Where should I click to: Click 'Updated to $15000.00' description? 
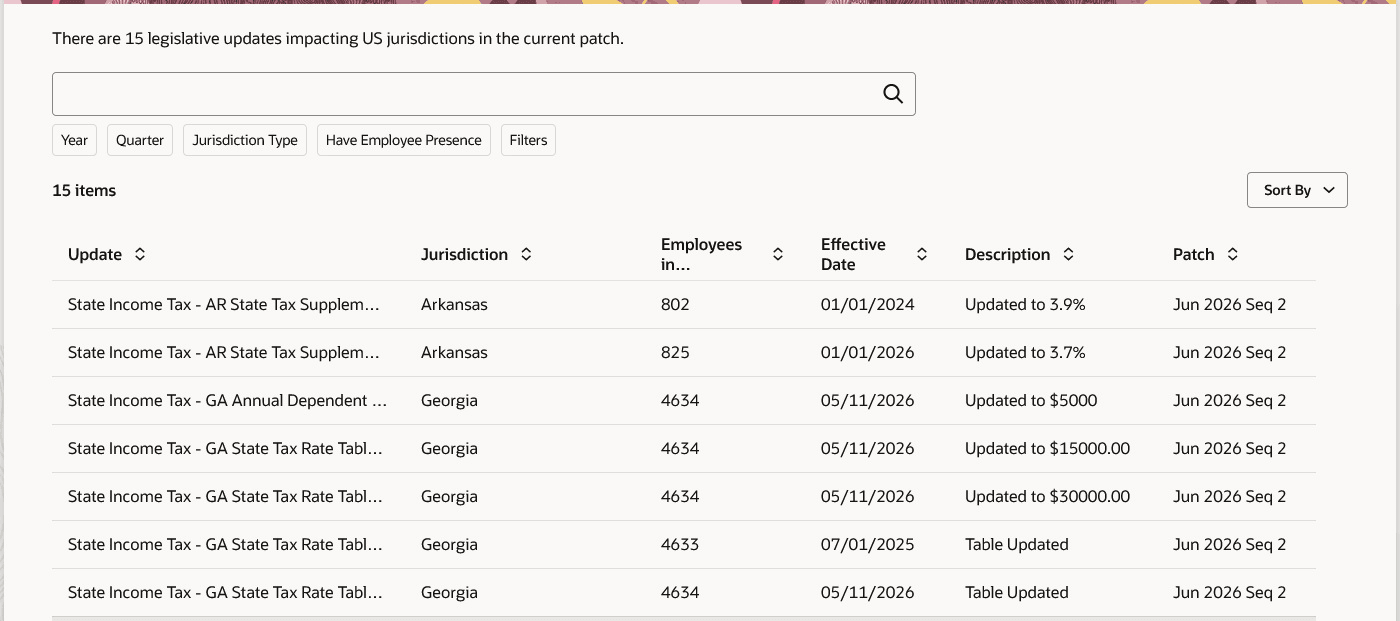pyautogui.click(x=1047, y=448)
